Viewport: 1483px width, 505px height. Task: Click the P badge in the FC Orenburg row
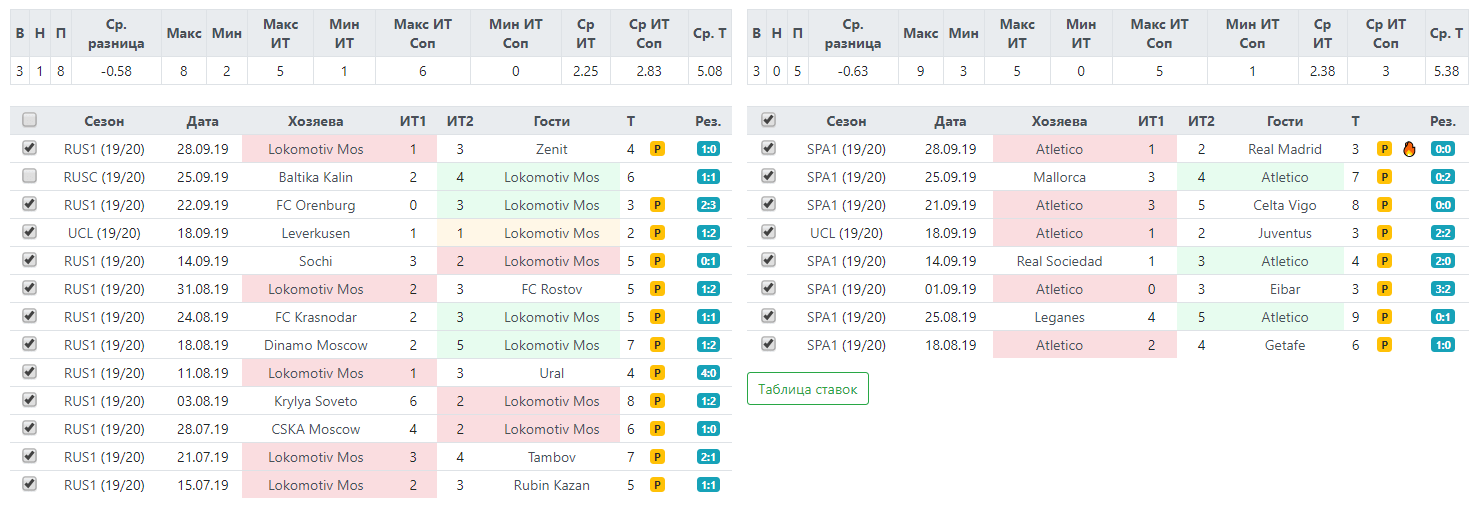pos(657,205)
